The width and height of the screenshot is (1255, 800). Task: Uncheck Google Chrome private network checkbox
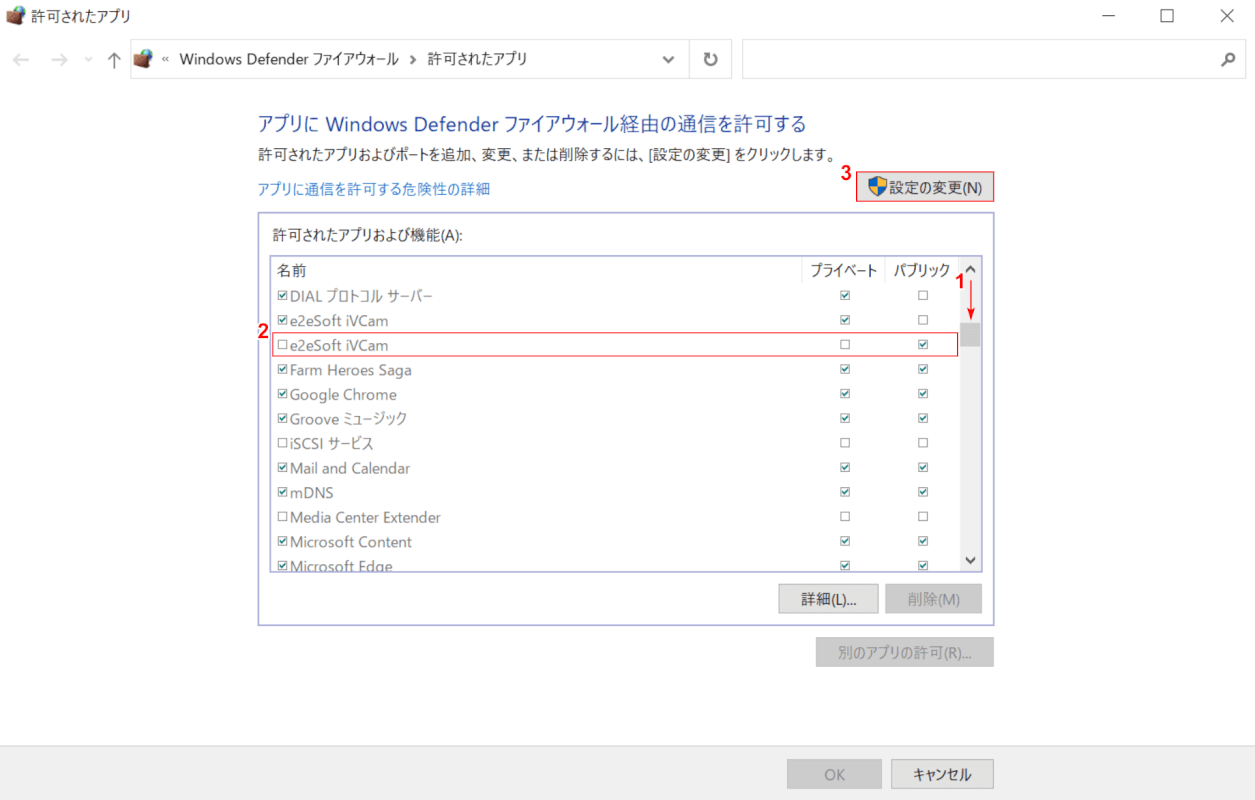pyautogui.click(x=845, y=394)
